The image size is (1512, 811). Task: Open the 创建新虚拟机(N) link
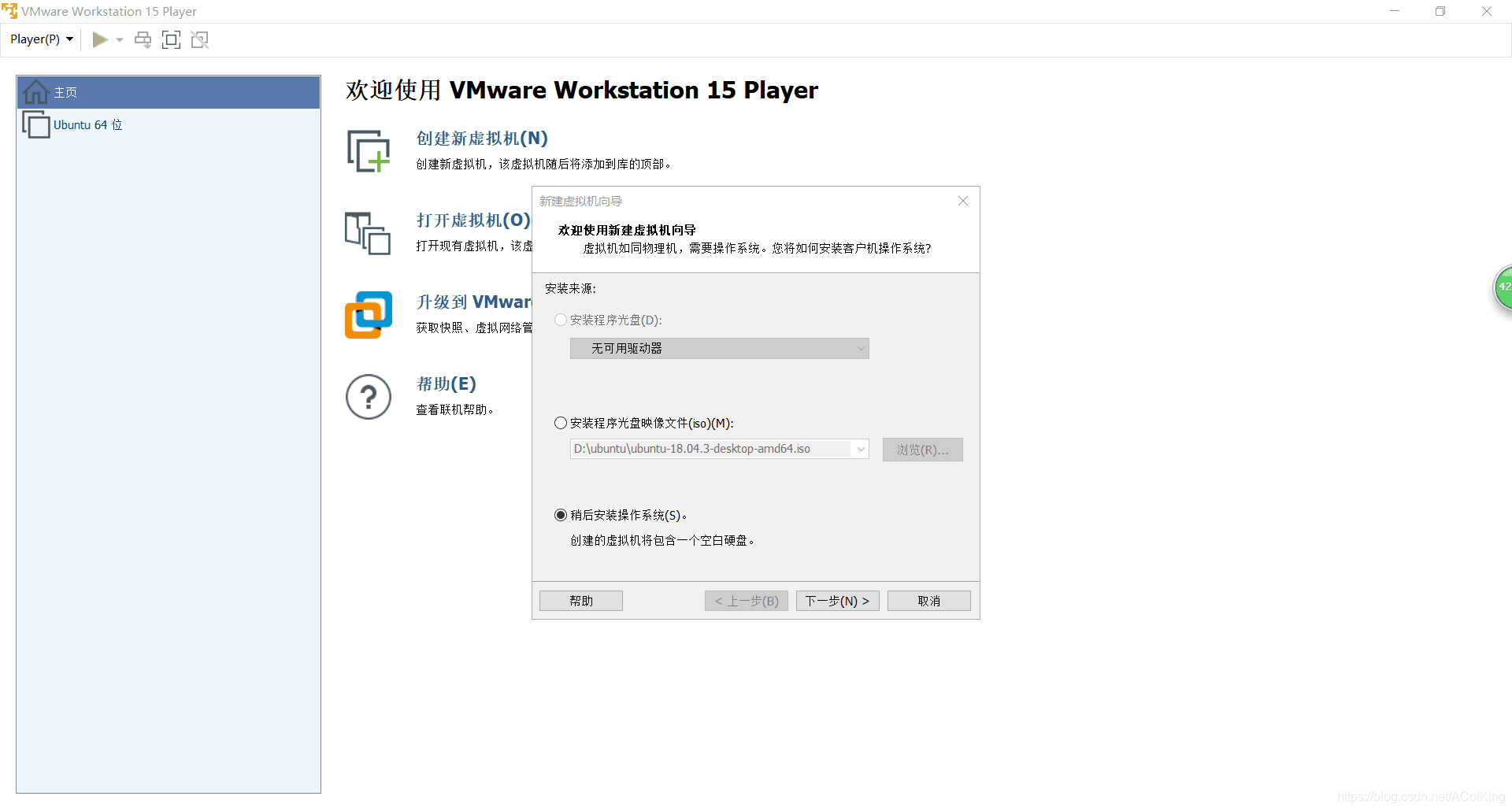click(x=482, y=139)
